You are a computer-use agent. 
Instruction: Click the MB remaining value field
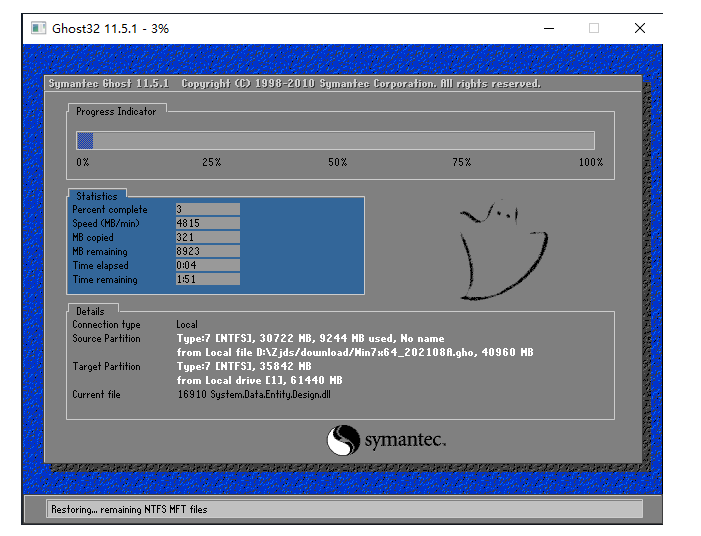207,252
